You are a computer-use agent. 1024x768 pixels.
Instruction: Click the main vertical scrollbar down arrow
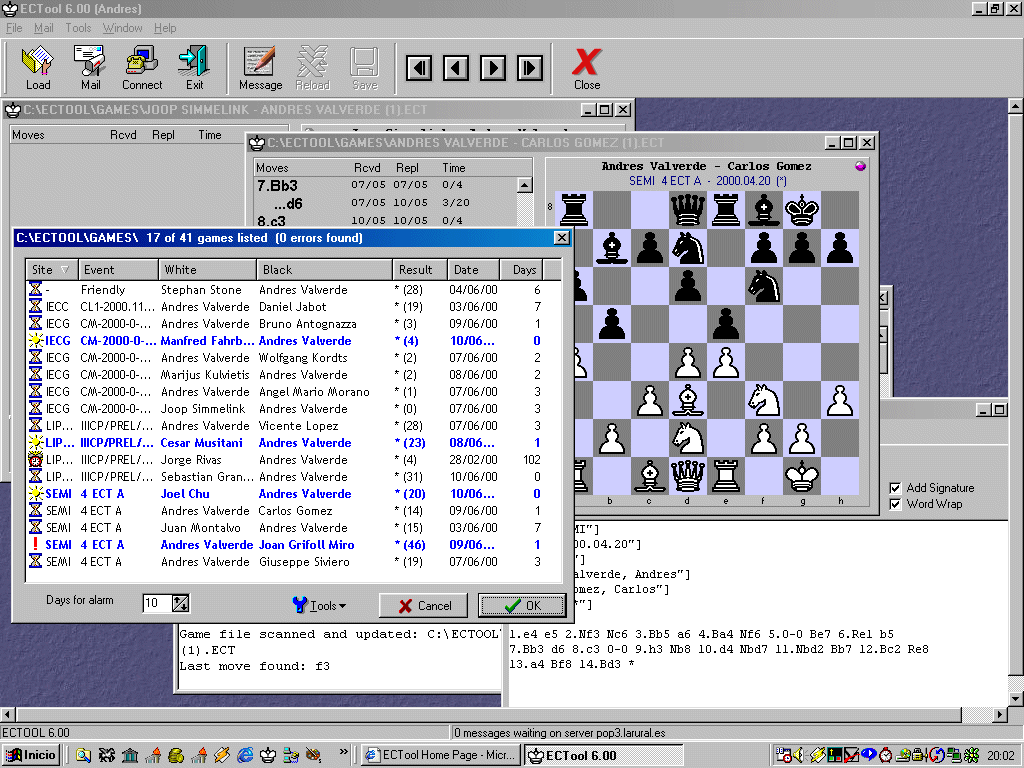point(1016,698)
